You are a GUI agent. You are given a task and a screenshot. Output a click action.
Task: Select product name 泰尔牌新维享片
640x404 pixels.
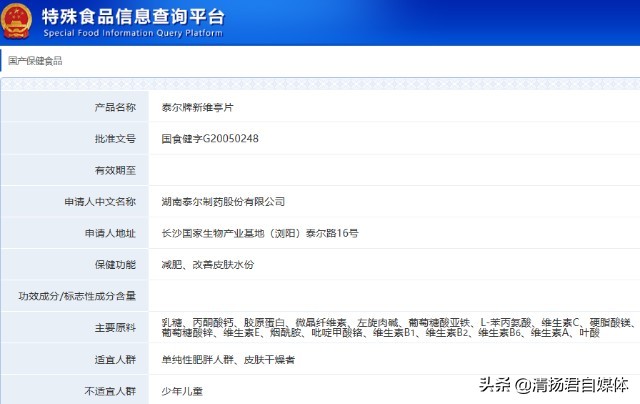(198, 107)
